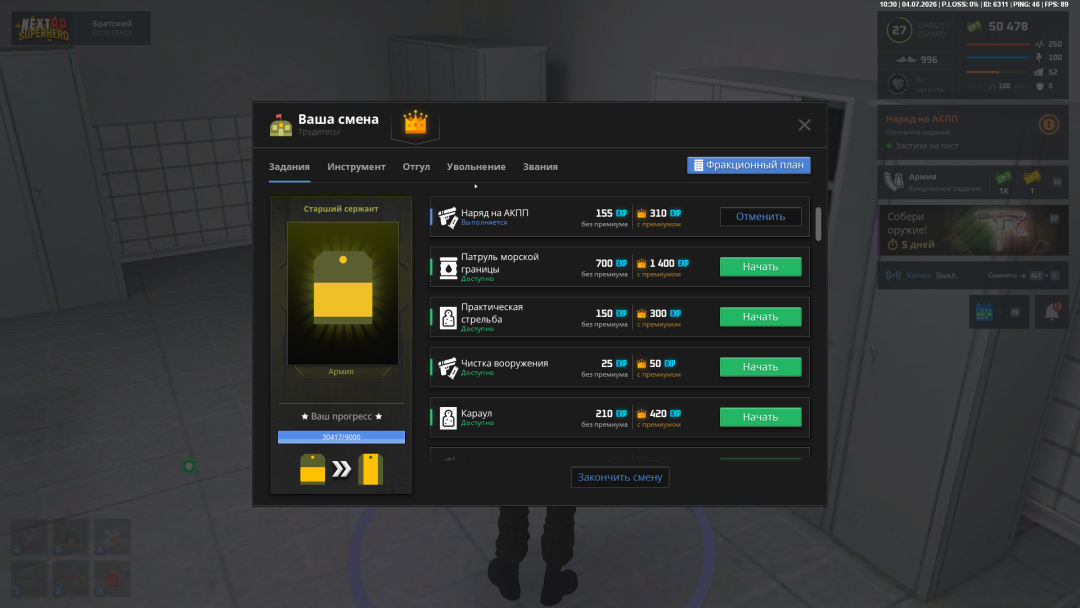The height and width of the screenshot is (608, 1080).
Task: Open the Звания tab
Action: [x=540, y=167]
